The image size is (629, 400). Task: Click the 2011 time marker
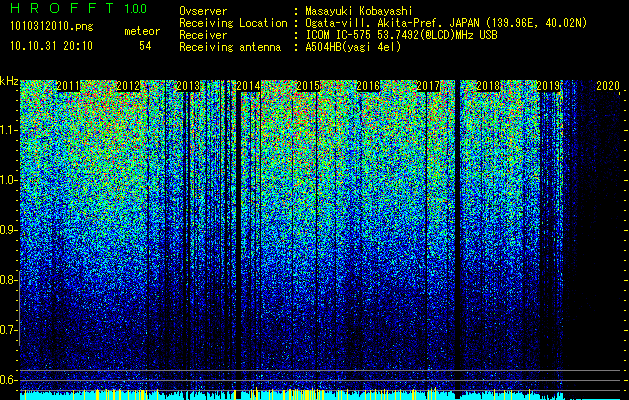(x=68, y=86)
